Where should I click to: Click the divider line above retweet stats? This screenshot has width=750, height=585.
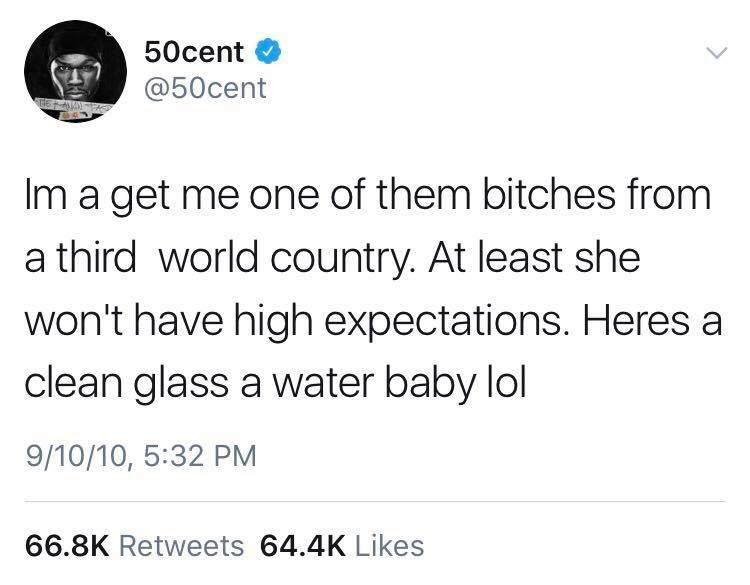coord(375,501)
